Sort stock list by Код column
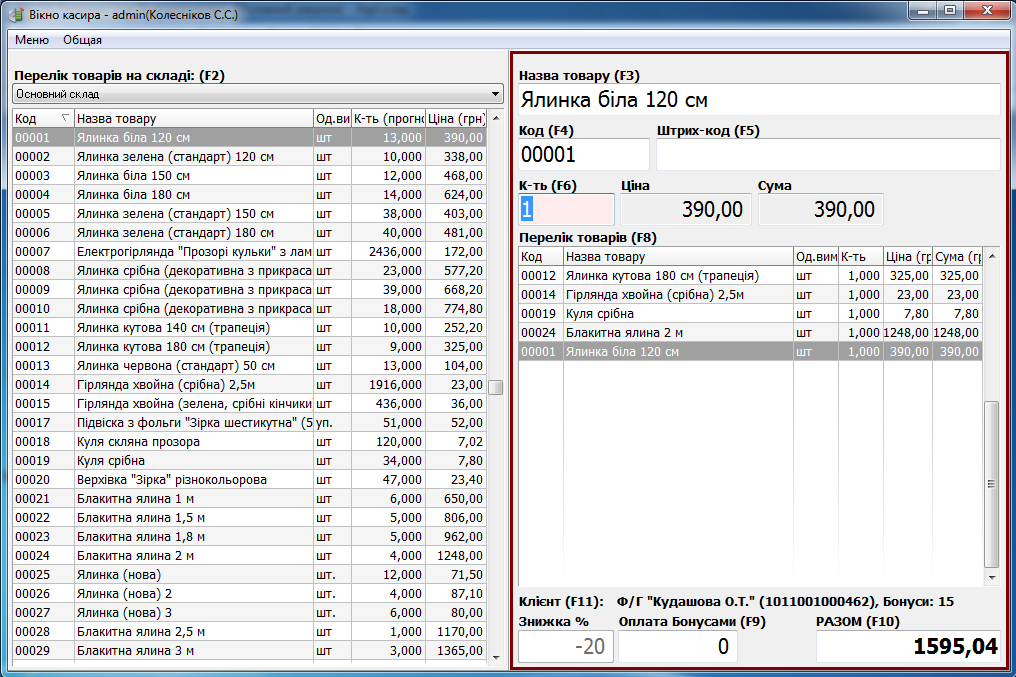 (40, 119)
